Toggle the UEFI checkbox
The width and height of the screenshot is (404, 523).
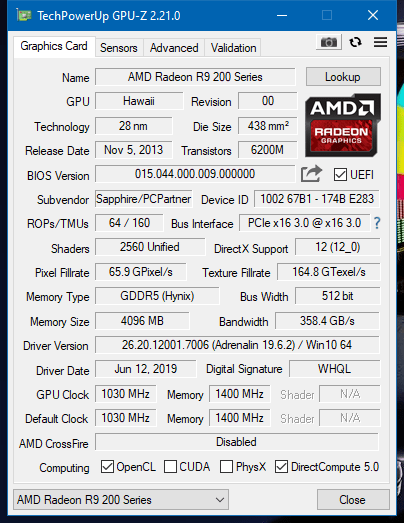340,174
